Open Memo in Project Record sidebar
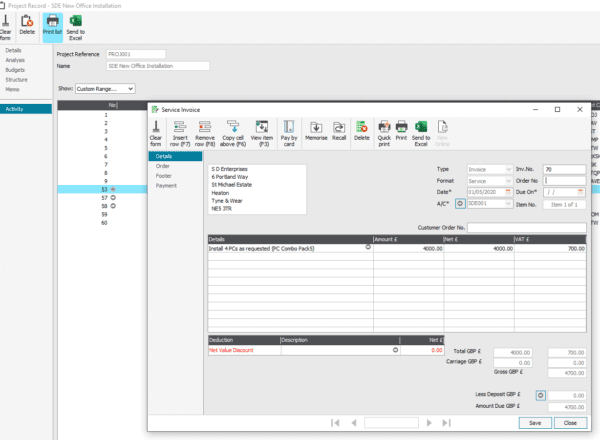The image size is (600, 440). 12,89
